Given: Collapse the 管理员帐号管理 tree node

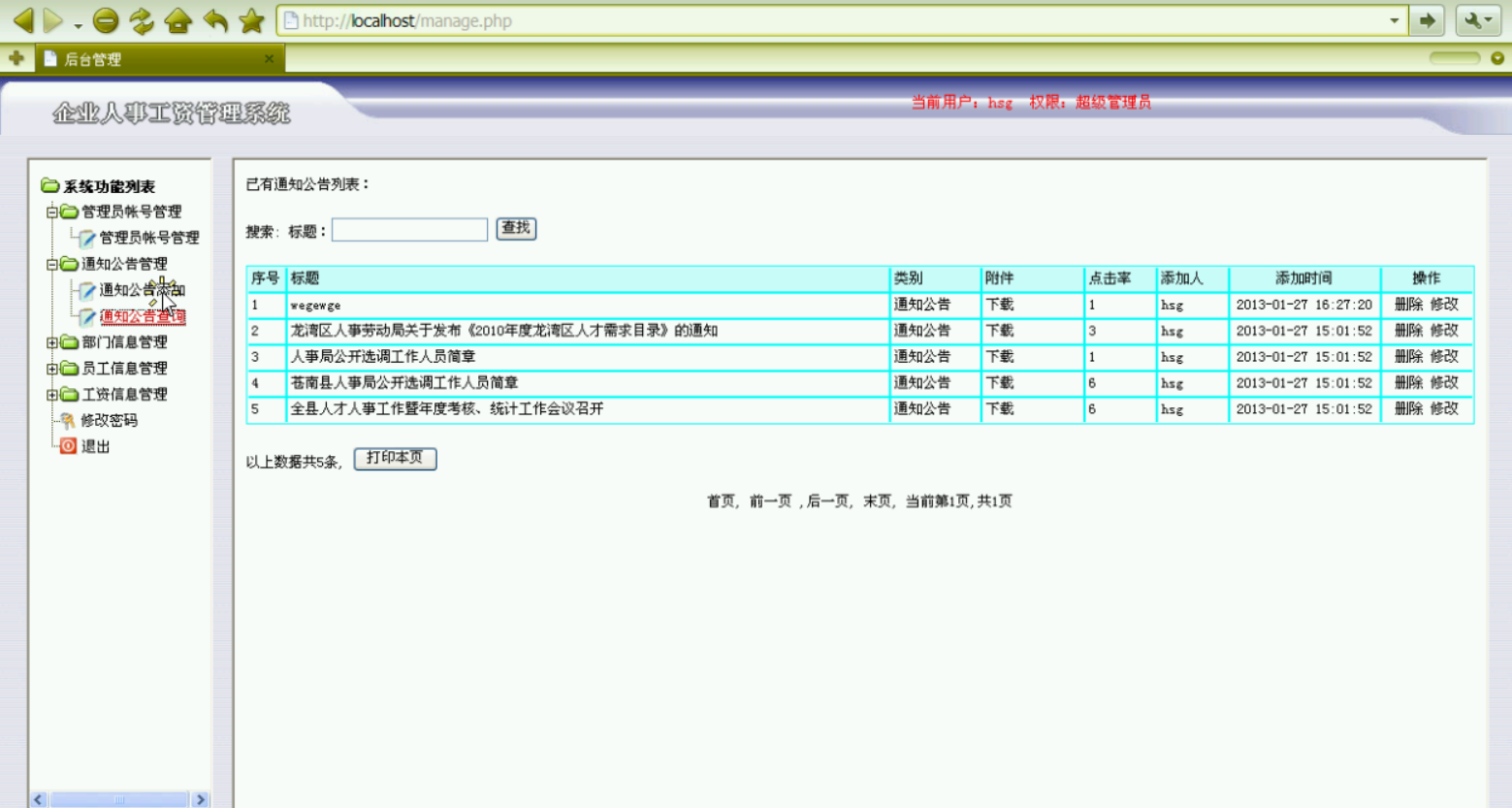Looking at the screenshot, I should point(52,211).
